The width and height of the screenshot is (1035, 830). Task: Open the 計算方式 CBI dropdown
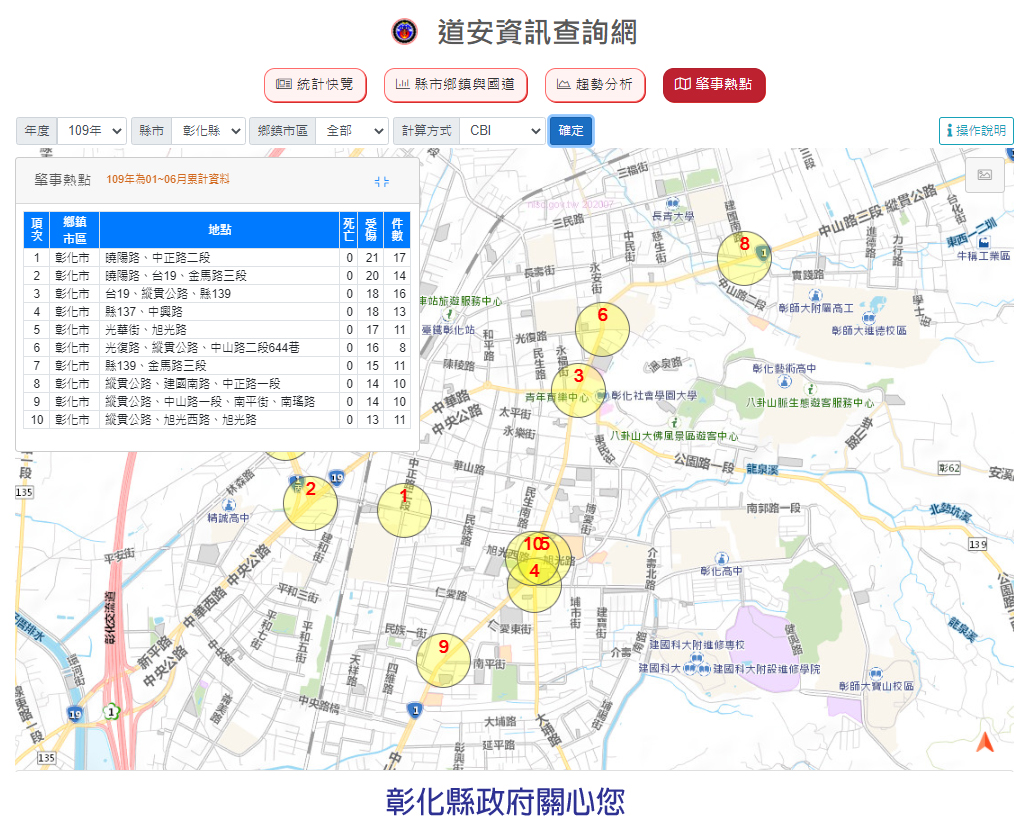point(502,131)
